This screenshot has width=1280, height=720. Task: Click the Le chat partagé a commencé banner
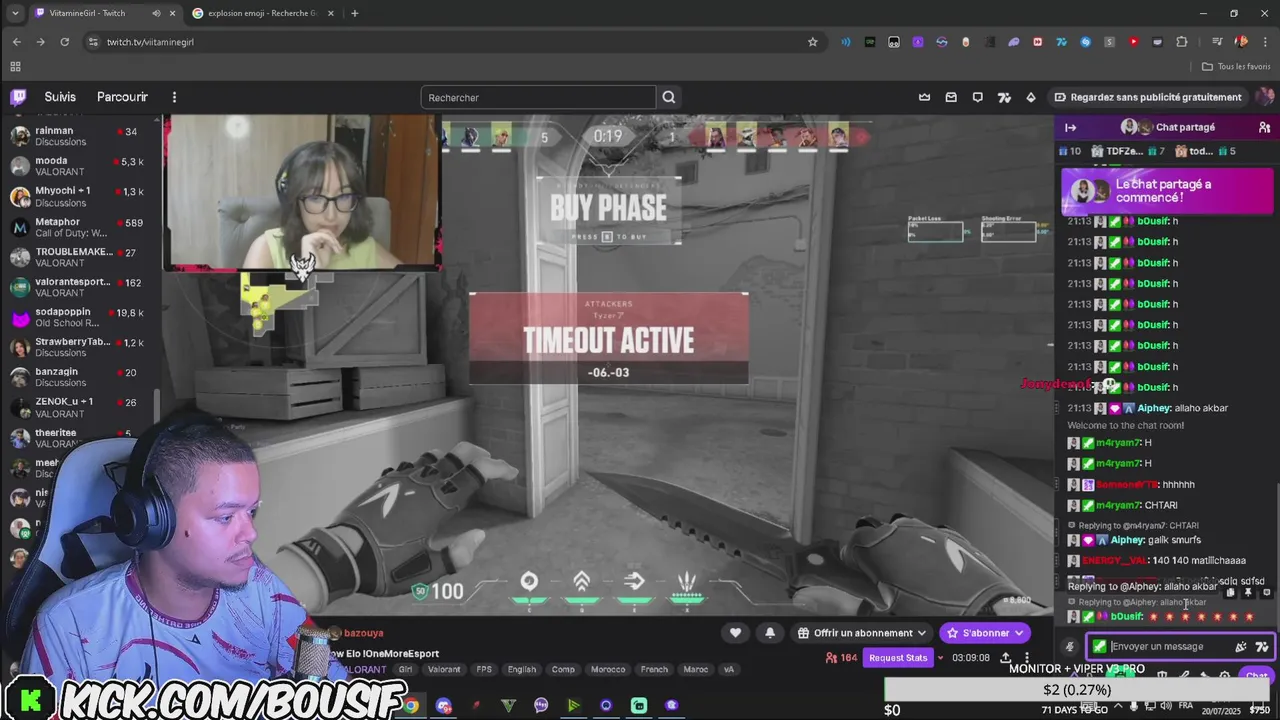1167,191
